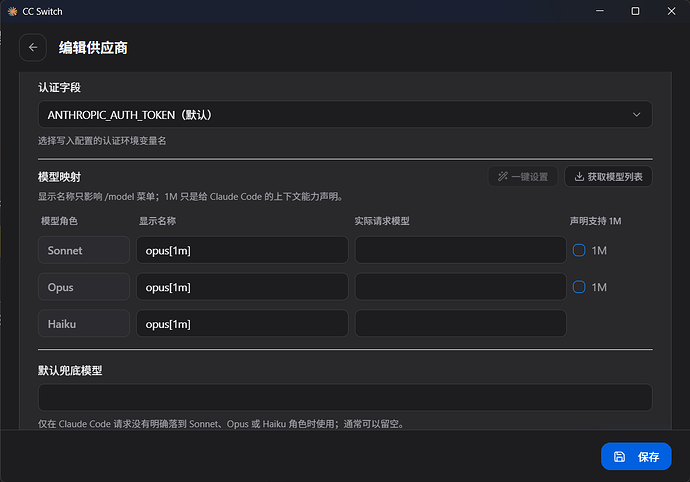Screen dimensions: 690x482
Task: Focus the Haiku display name field
Action: (x=242, y=324)
